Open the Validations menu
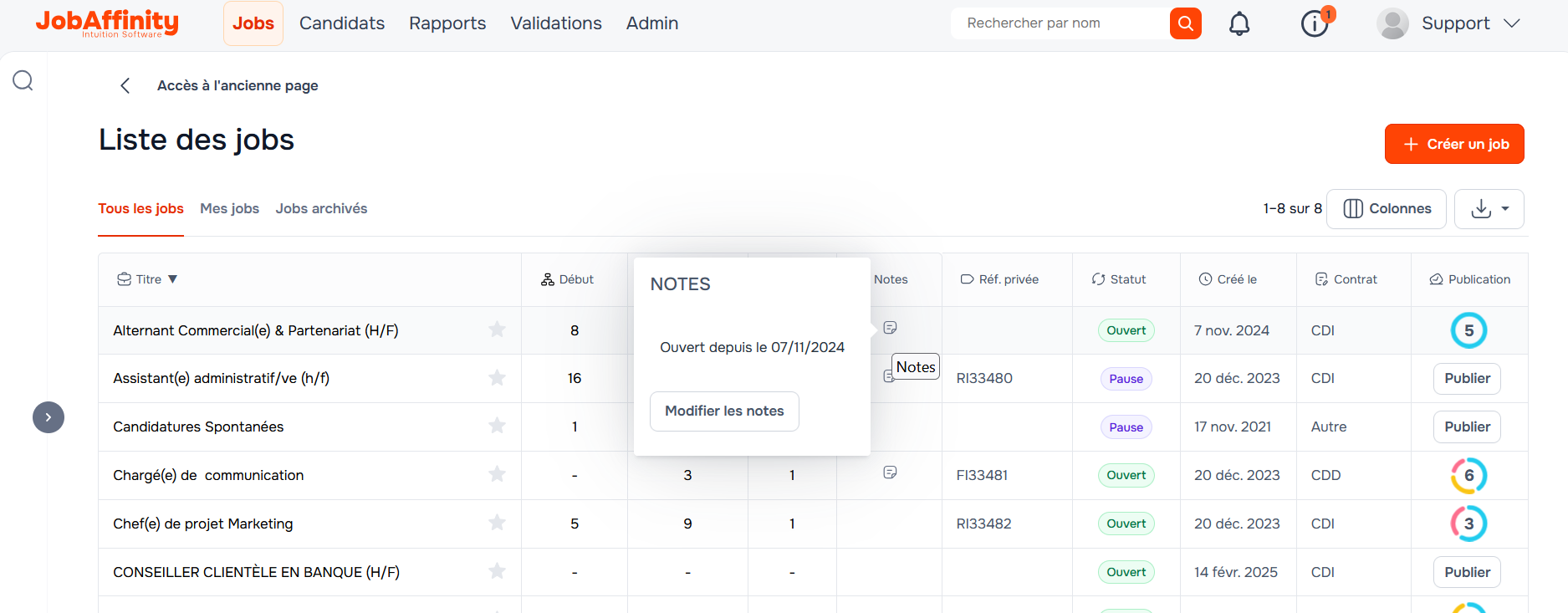Screen dimensions: 1568x613 [x=556, y=23]
